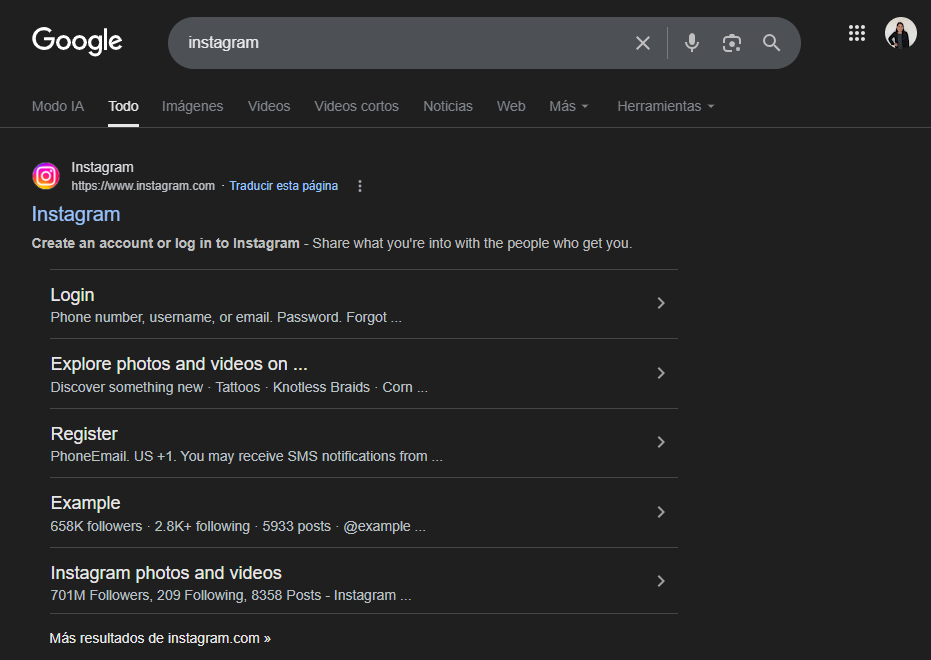Screen dimensions: 931x660
Task: Open Google Lens image search
Action: 731,43
